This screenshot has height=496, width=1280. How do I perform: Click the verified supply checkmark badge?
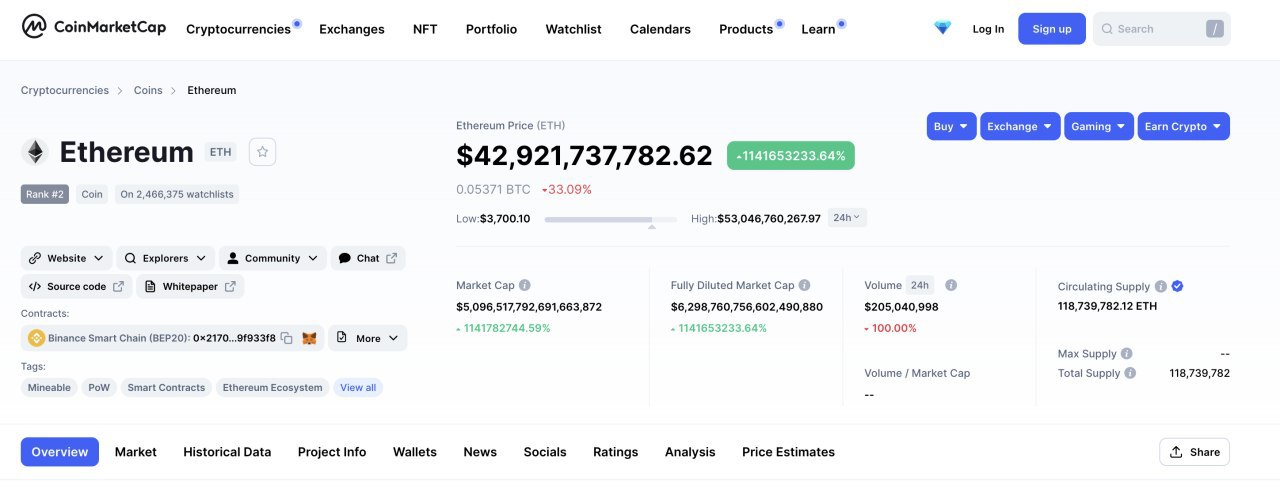(x=1177, y=286)
